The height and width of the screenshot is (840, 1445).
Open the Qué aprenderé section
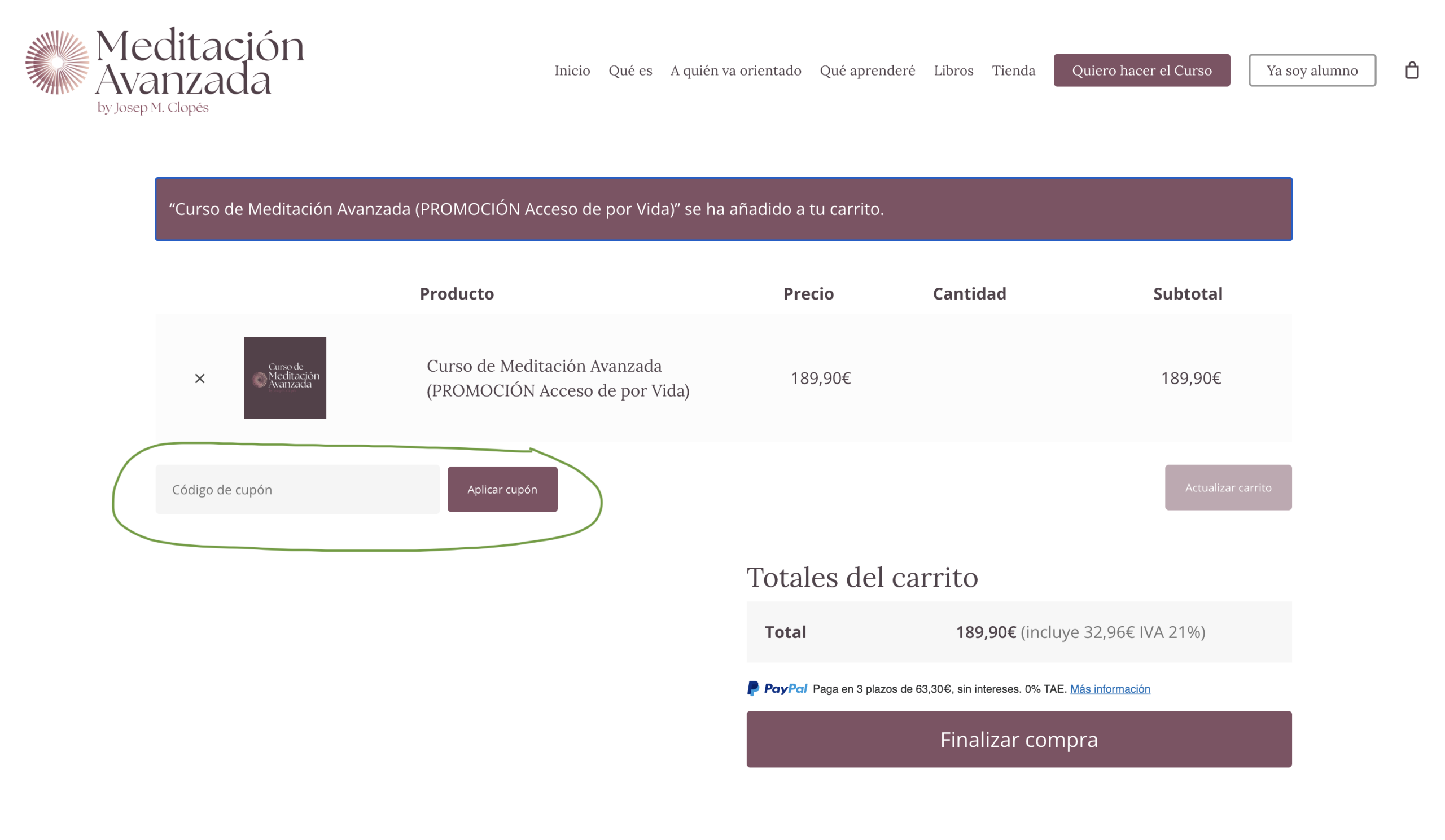pos(867,71)
